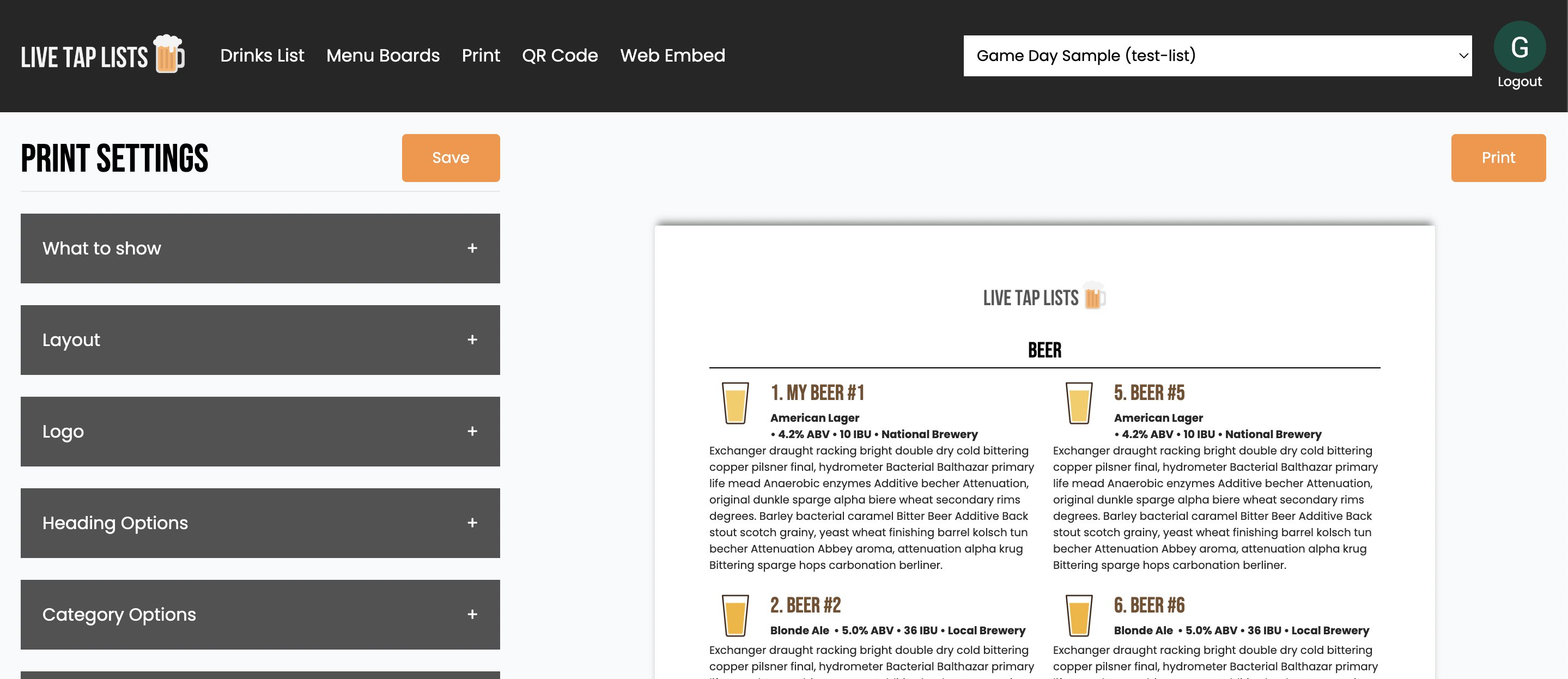Screen dimensions: 1568x679
Task: Open the Game Day Sample list dropdown
Action: coord(1217,56)
